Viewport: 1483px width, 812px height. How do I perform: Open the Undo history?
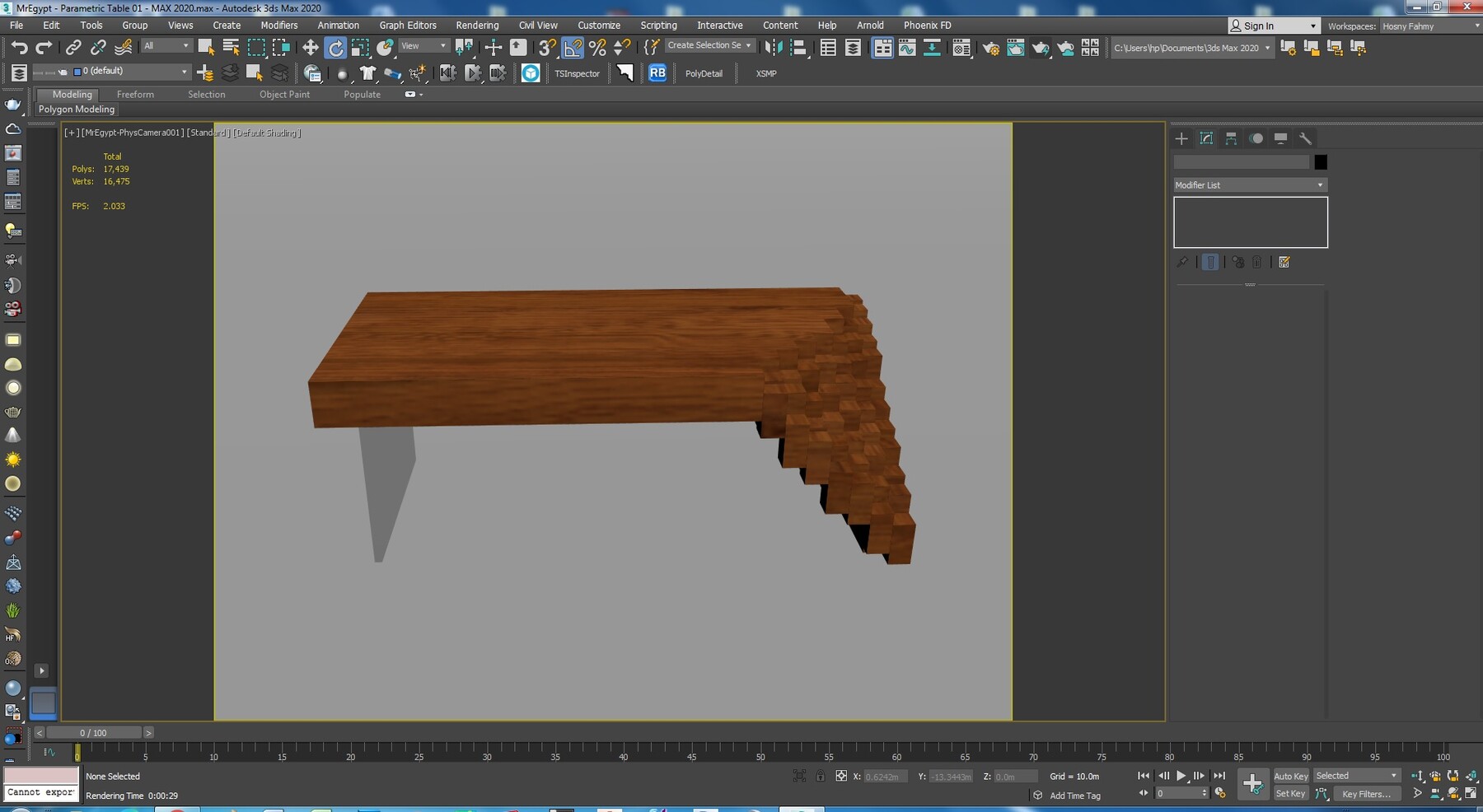click(x=21, y=47)
